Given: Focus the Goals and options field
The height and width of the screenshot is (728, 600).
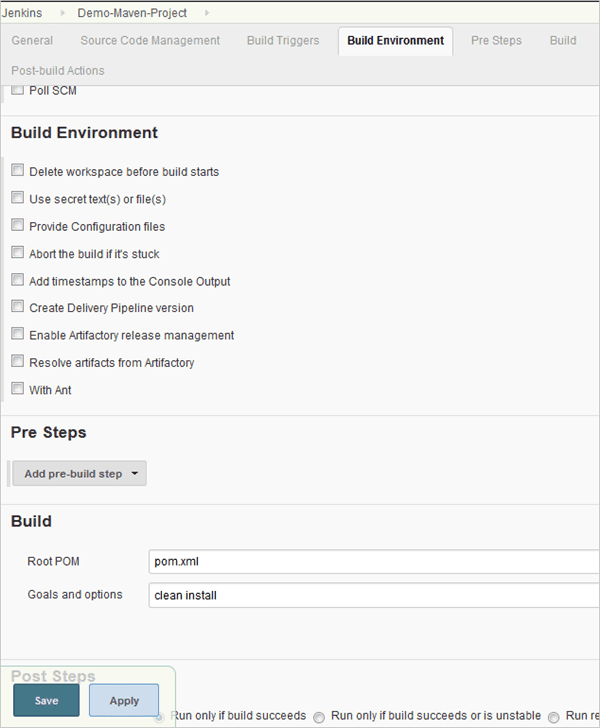Looking at the screenshot, I should pyautogui.click(x=372, y=595).
